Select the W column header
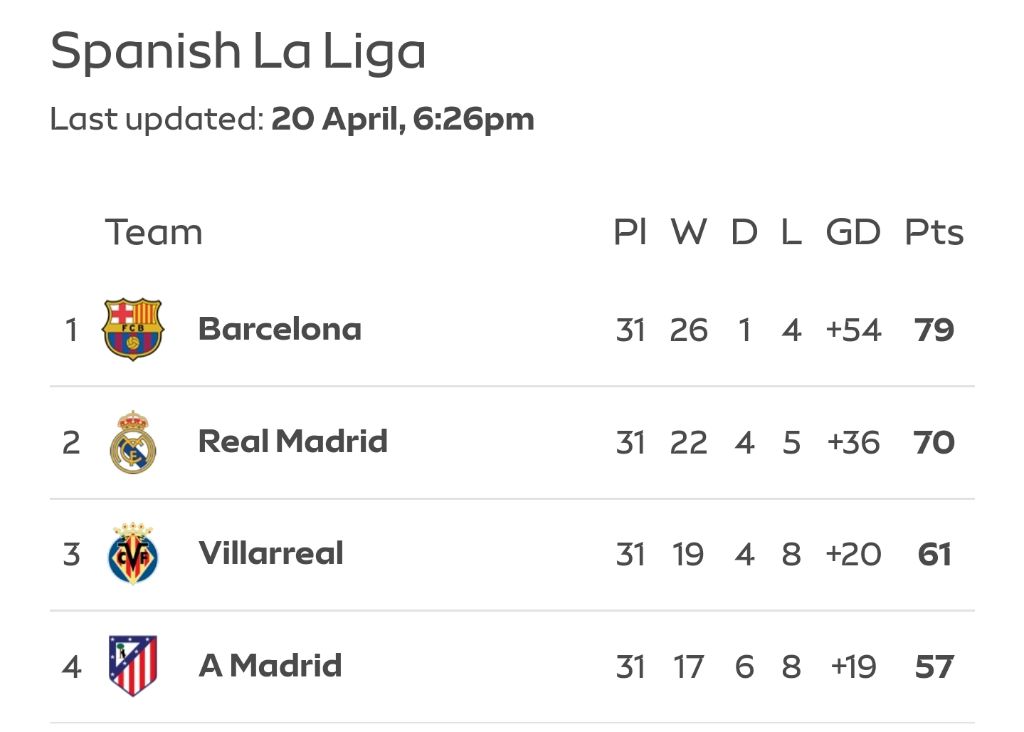The image size is (1024, 732). tap(689, 232)
